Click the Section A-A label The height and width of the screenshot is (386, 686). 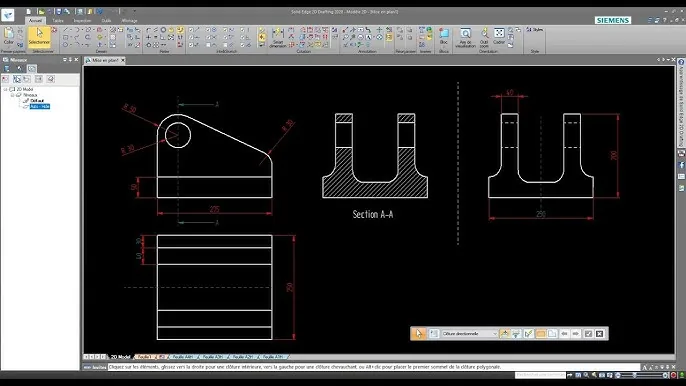[x=373, y=214]
